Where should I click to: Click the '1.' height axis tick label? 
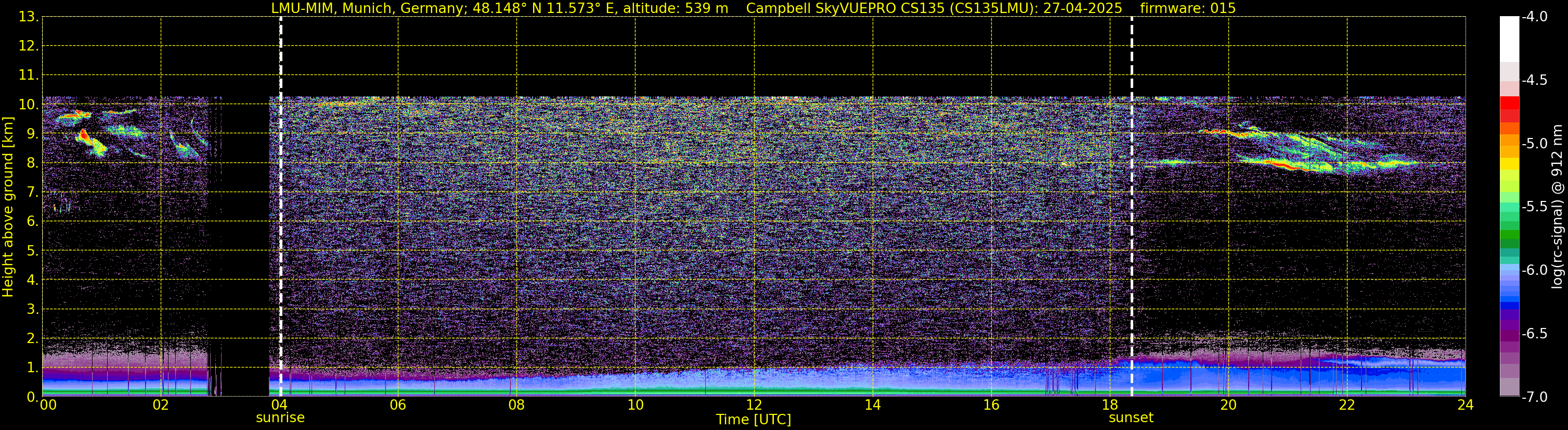33,367
